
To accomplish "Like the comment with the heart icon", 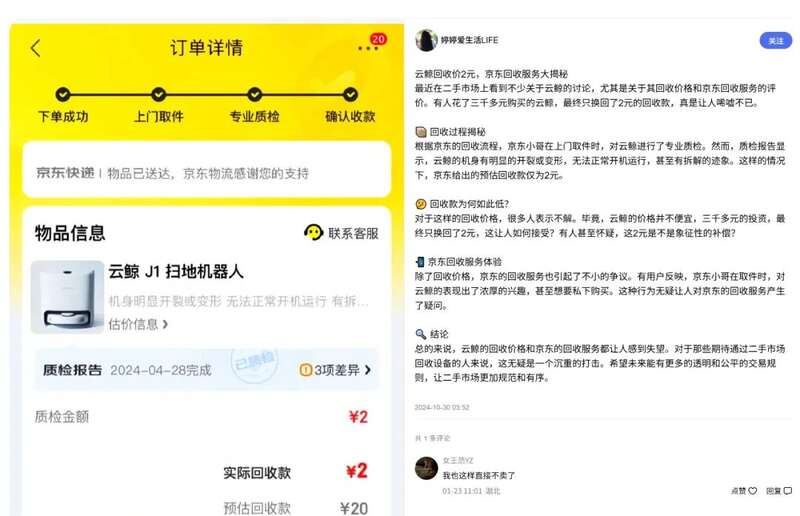I will (x=753, y=490).
